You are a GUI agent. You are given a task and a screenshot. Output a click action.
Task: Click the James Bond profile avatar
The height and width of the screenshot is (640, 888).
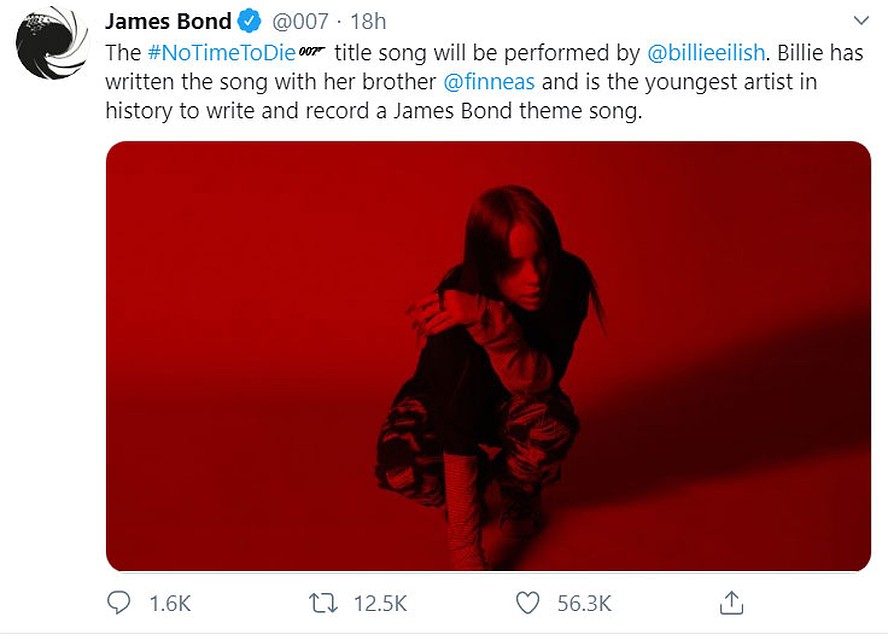click(x=52, y=43)
